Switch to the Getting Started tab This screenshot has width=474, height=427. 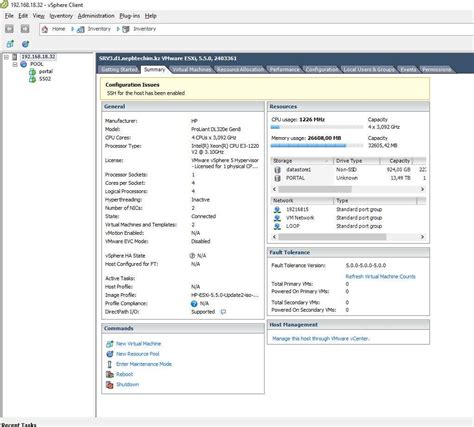point(119,70)
